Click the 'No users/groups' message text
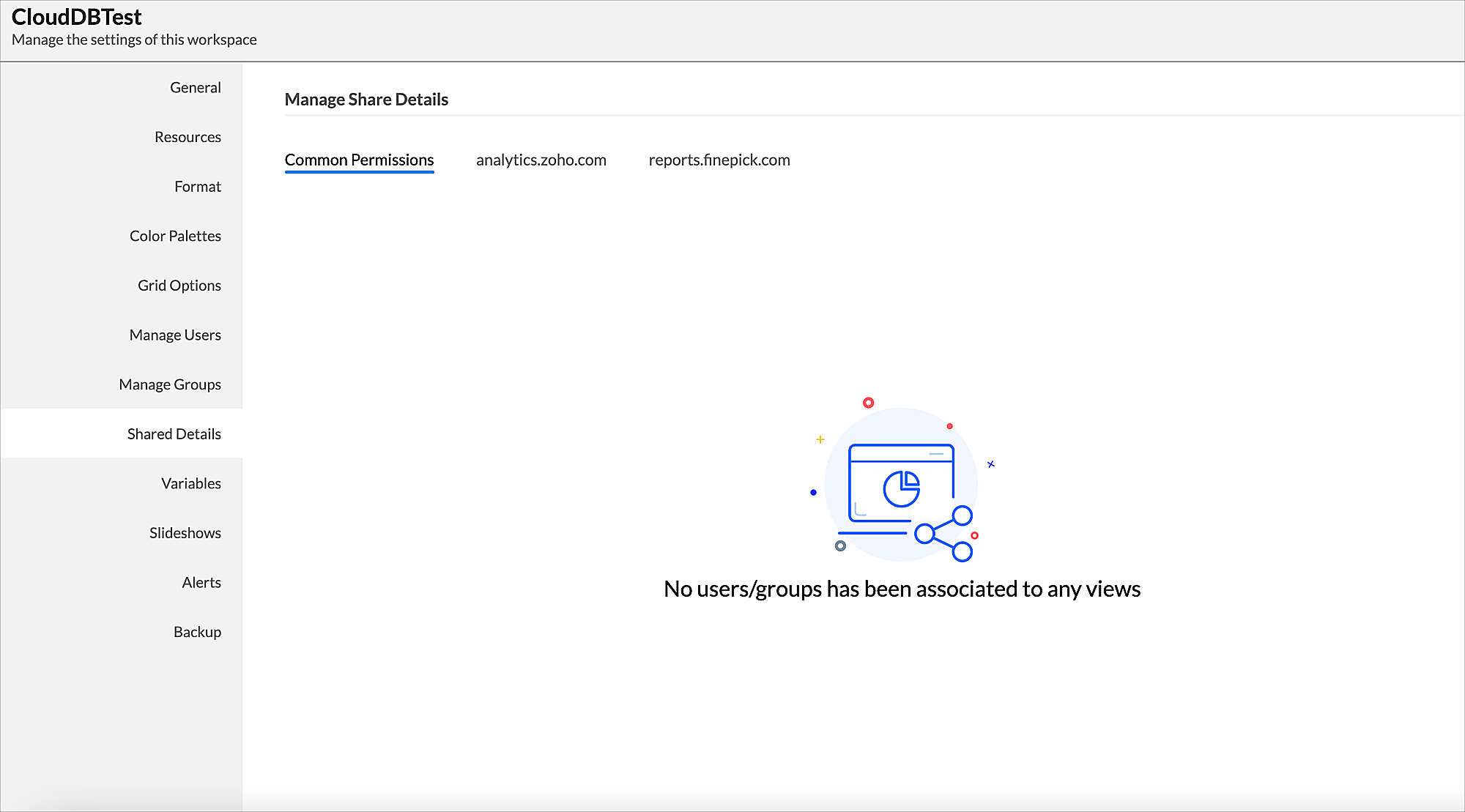The height and width of the screenshot is (812, 1465). tap(902, 589)
